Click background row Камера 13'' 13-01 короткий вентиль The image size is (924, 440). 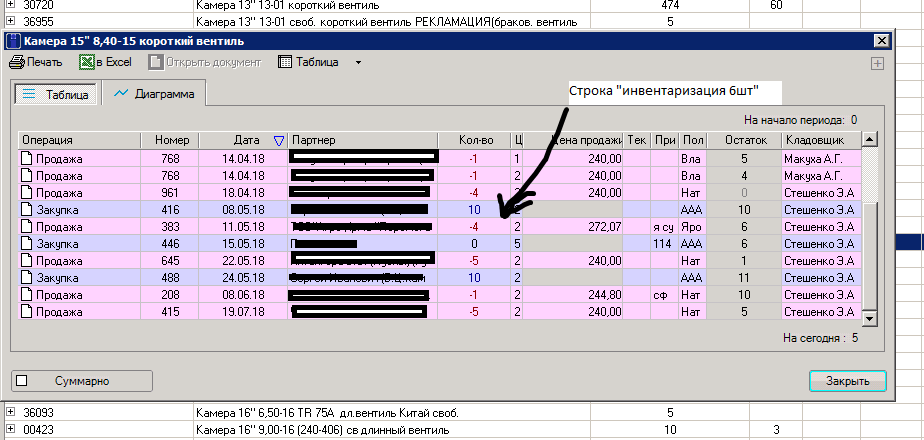pos(288,5)
